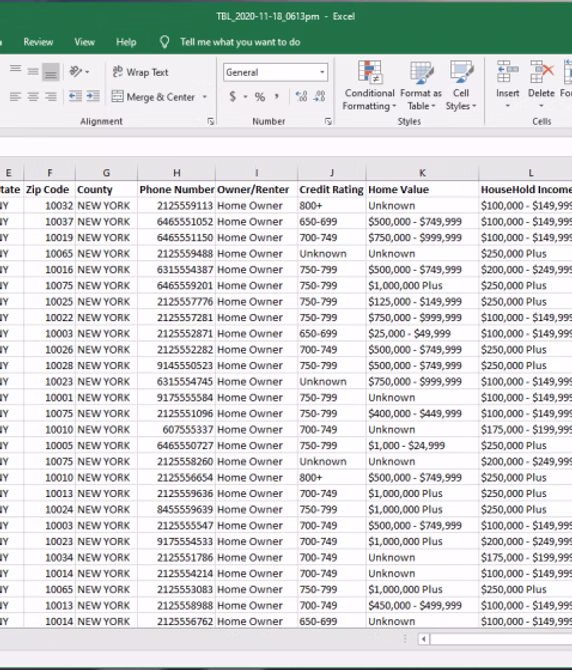Viewport: 572px width, 670px height.
Task: Apply Percent Style format
Action: (x=260, y=97)
